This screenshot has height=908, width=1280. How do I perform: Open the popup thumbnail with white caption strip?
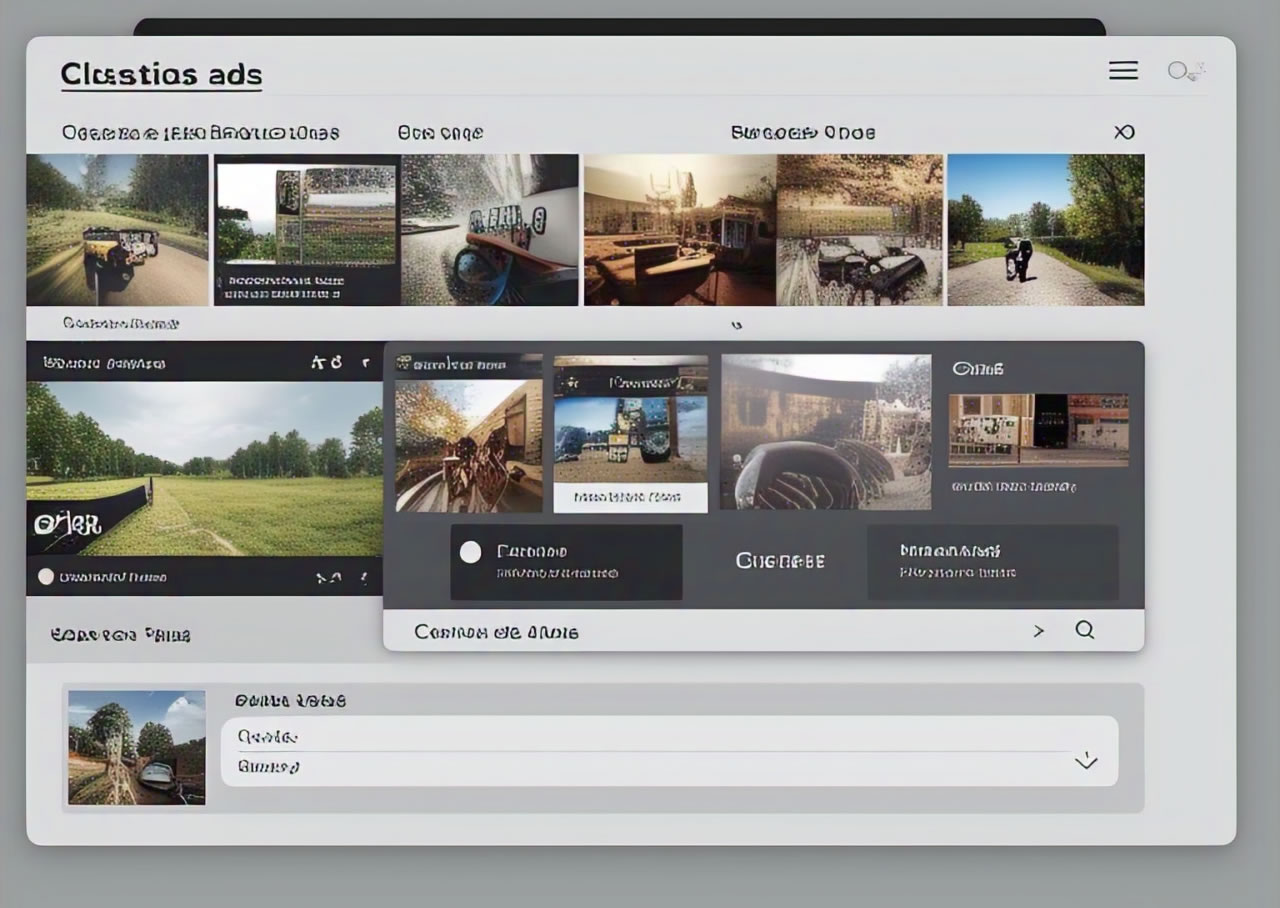(630, 433)
